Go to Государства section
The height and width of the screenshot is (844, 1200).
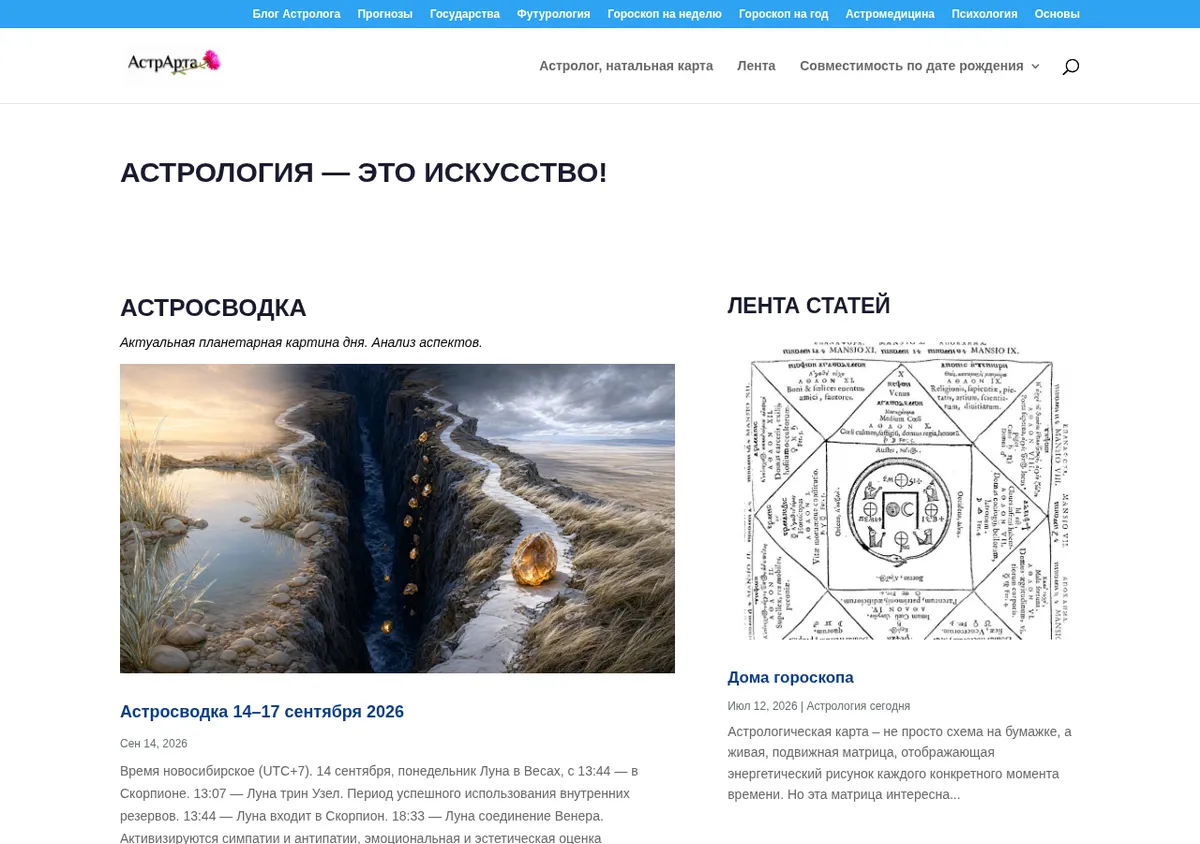(465, 14)
